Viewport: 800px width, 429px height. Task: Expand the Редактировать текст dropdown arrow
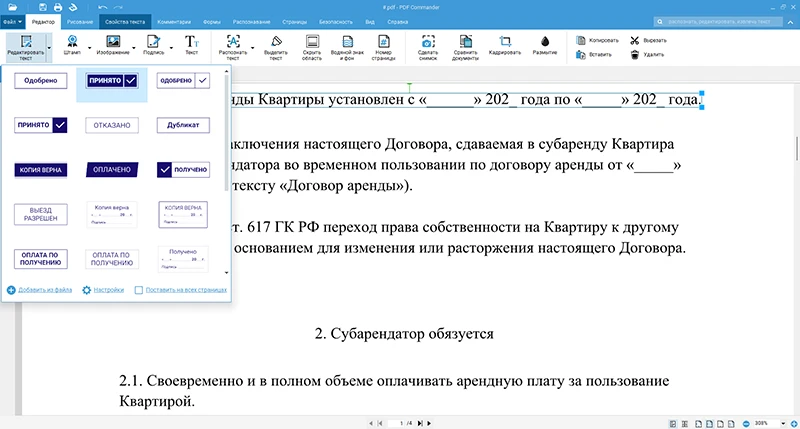(49, 48)
